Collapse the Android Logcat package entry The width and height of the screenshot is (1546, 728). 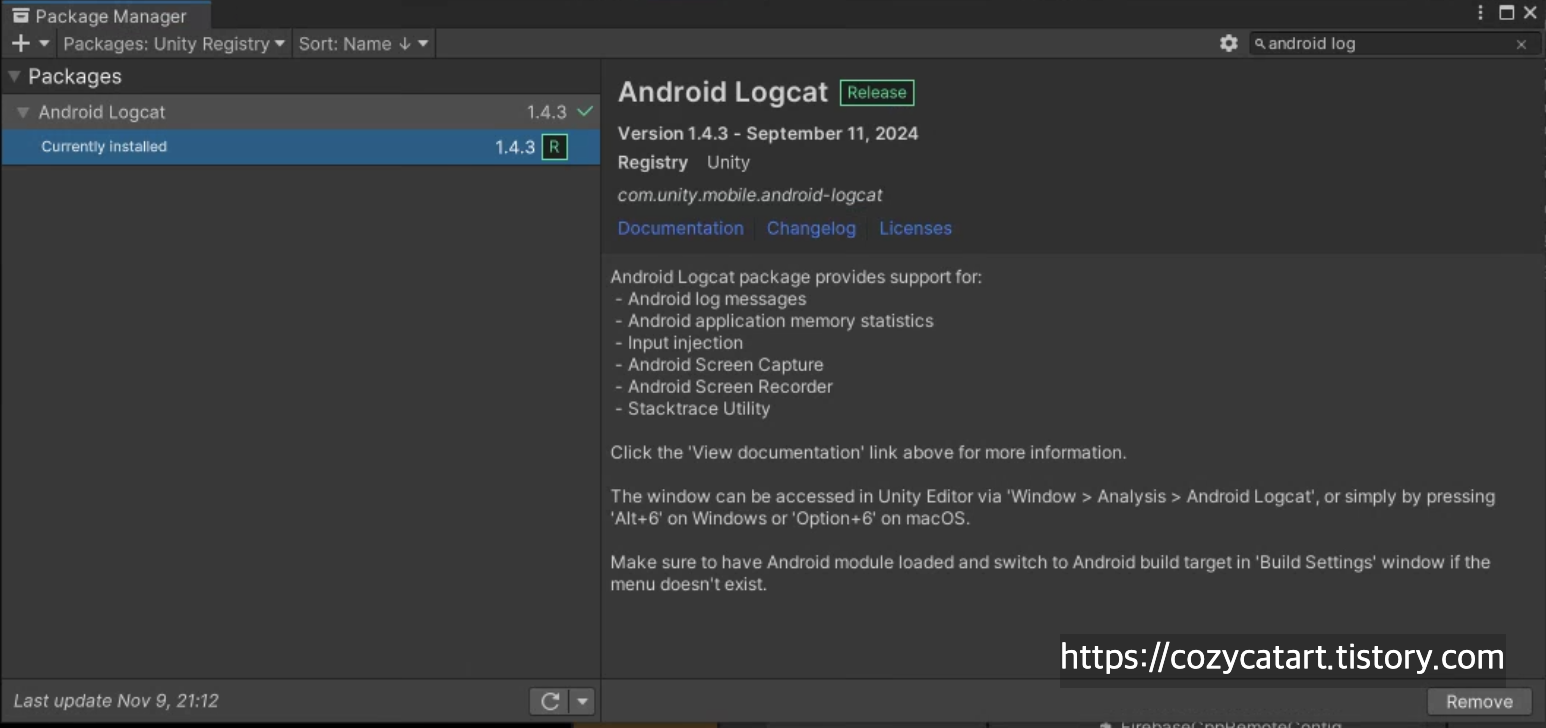click(x=23, y=112)
